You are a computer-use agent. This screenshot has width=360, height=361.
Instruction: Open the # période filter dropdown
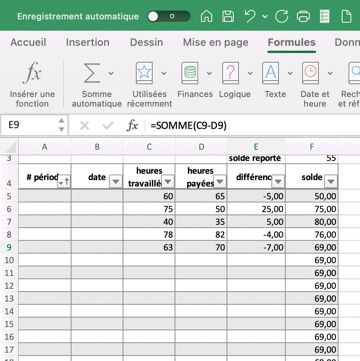coord(64,182)
